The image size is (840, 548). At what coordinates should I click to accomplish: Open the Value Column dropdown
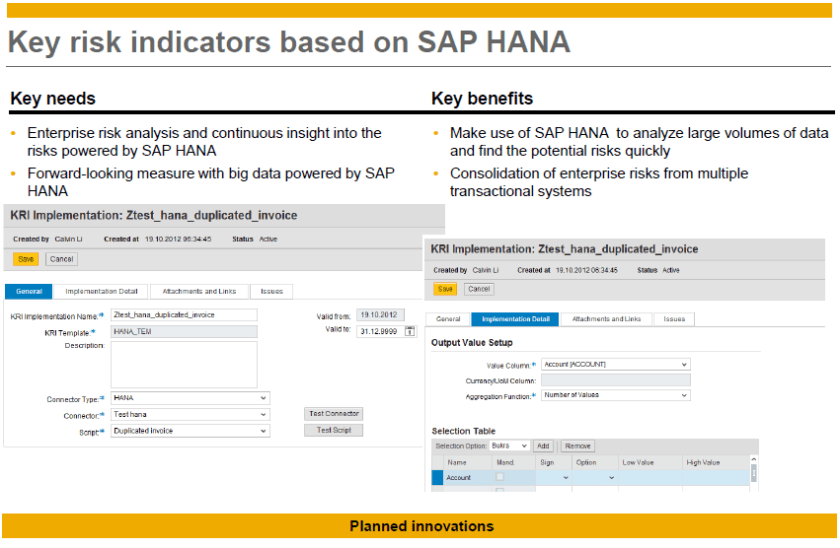point(684,364)
